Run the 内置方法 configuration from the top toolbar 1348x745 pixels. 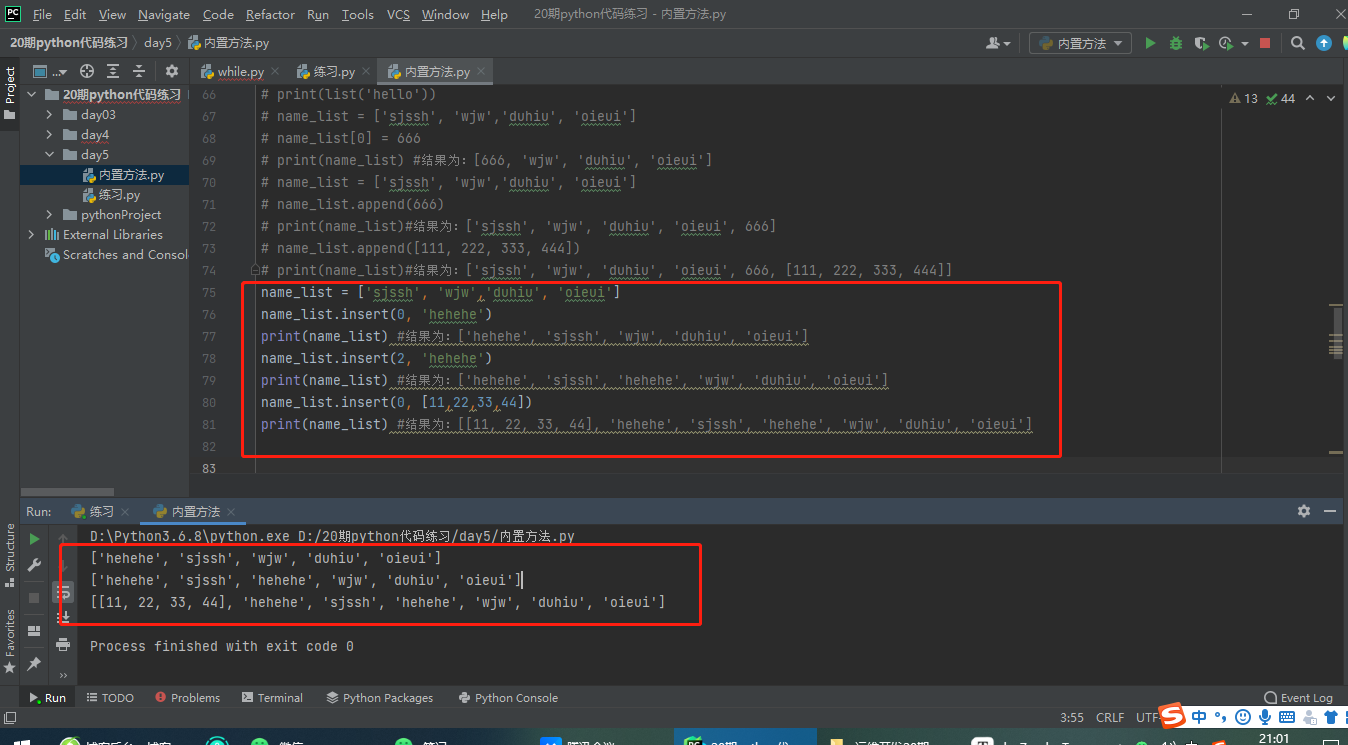pyautogui.click(x=1150, y=43)
